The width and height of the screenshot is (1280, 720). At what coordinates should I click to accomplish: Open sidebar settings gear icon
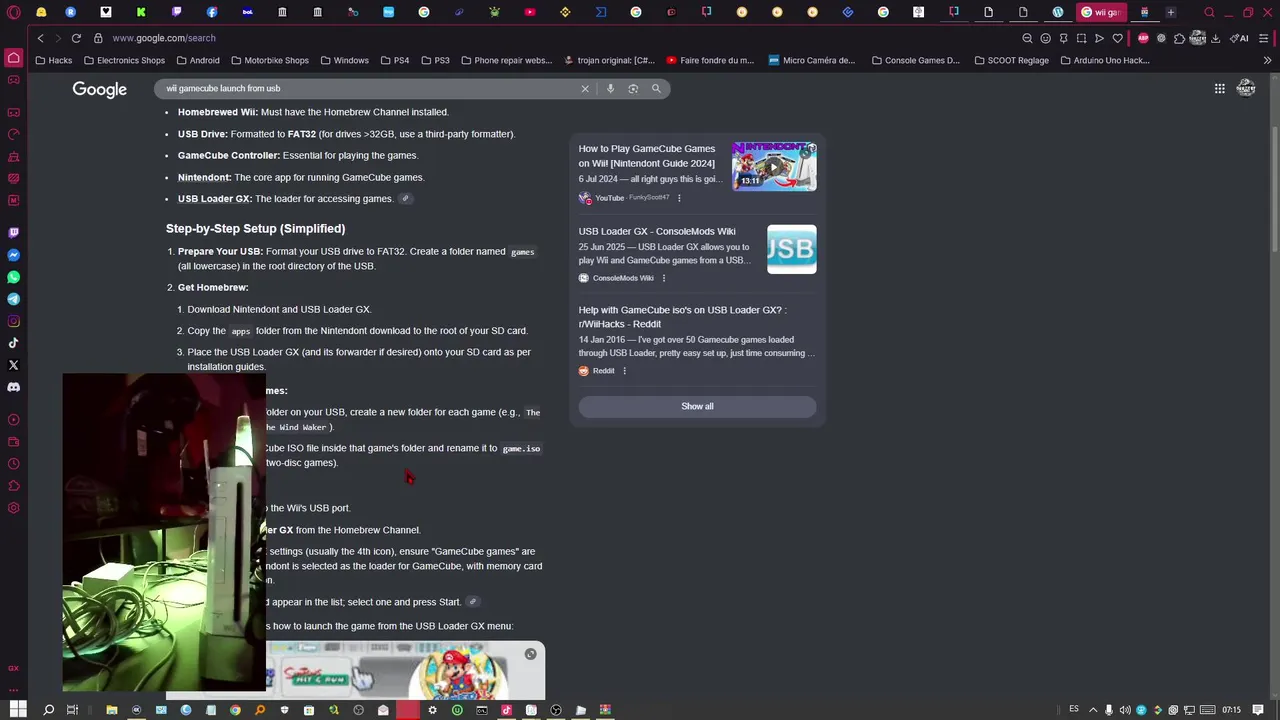(13, 508)
